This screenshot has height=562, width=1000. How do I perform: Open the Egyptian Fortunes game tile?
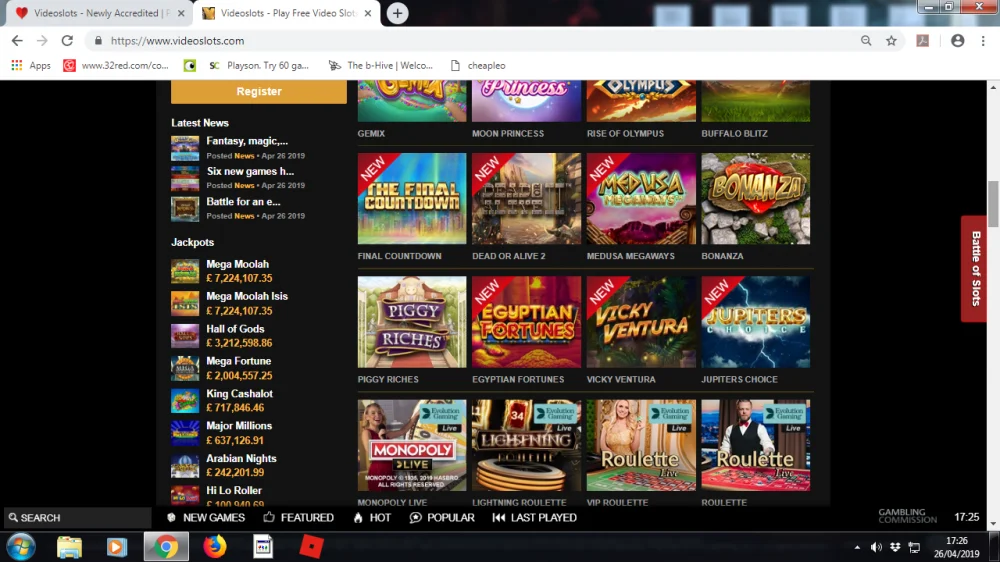point(527,322)
